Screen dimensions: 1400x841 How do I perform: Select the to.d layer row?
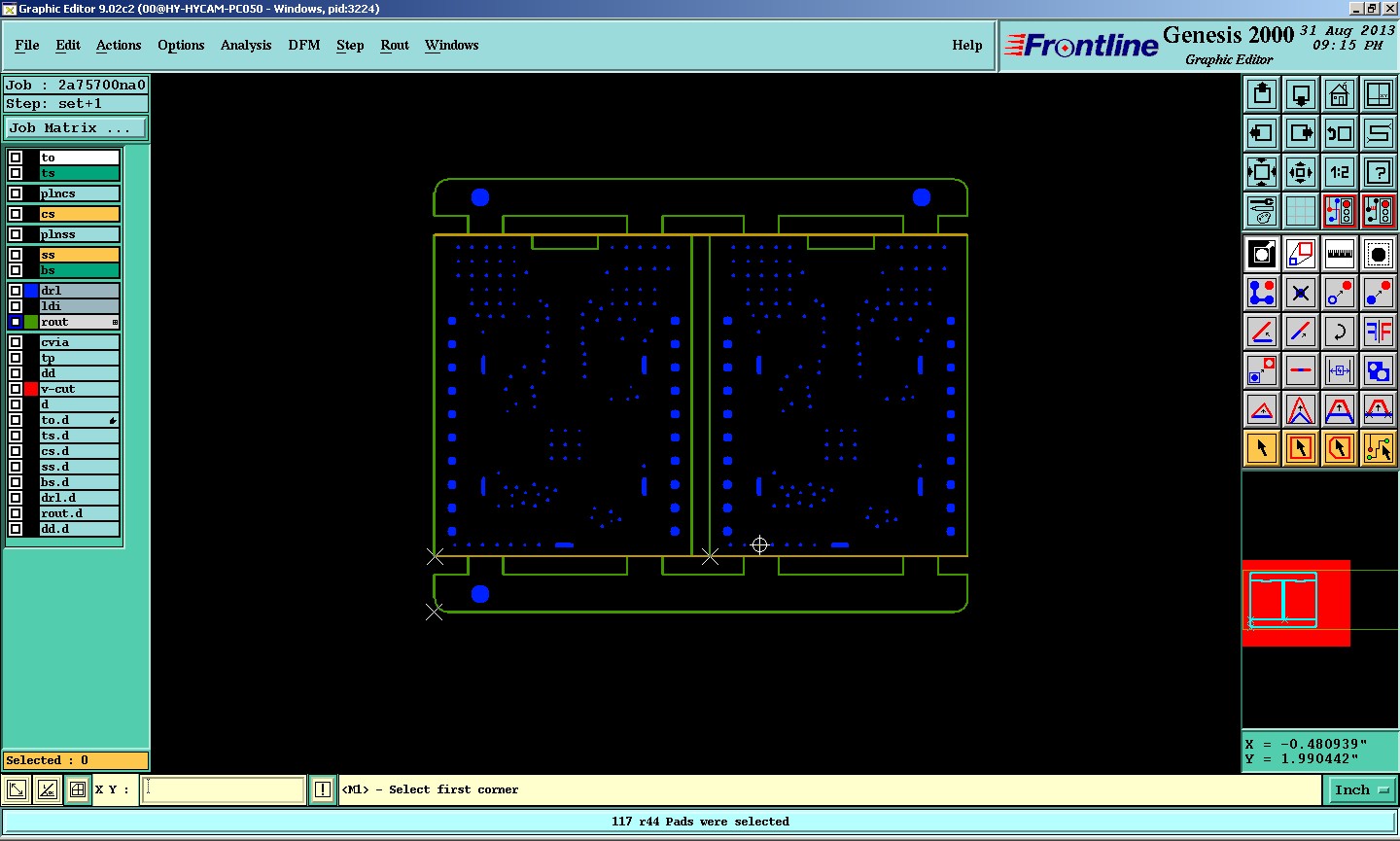[x=80, y=420]
